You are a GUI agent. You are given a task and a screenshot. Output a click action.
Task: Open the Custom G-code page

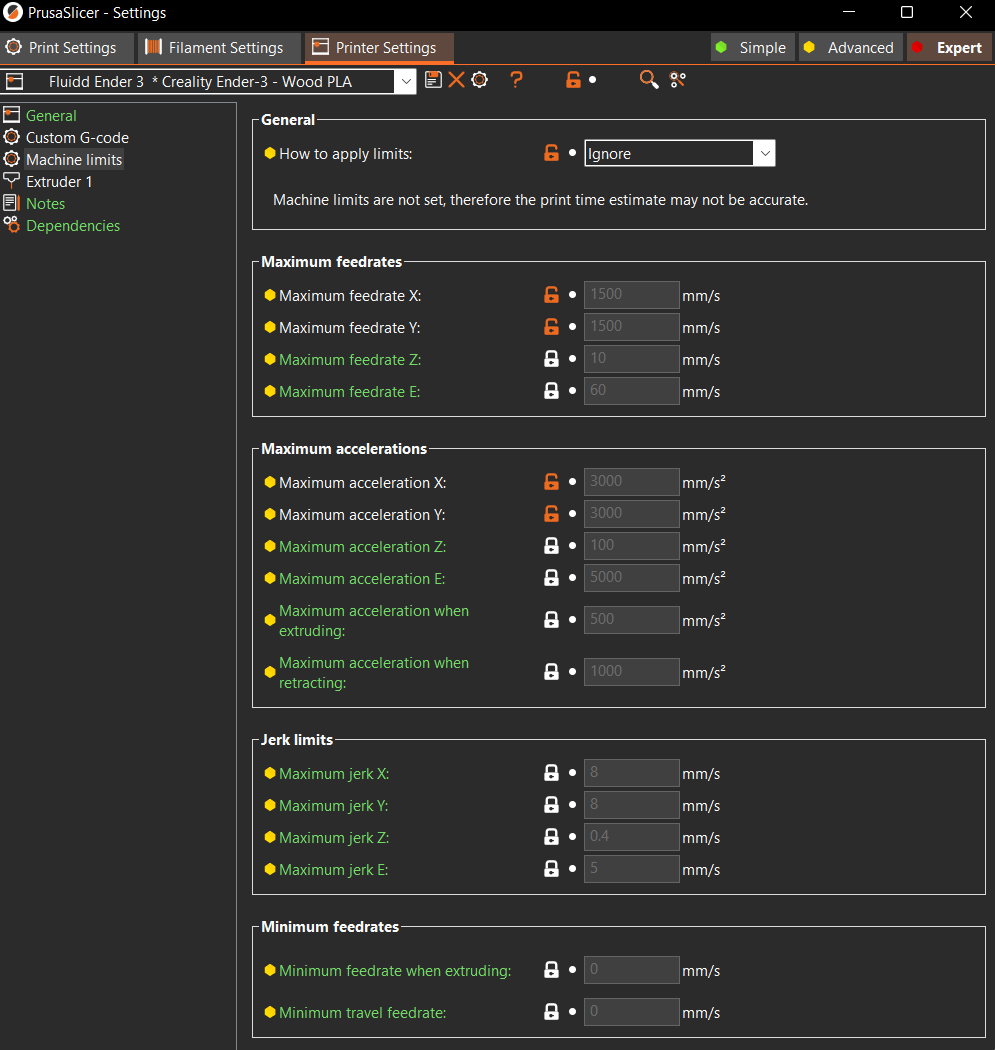(x=77, y=138)
